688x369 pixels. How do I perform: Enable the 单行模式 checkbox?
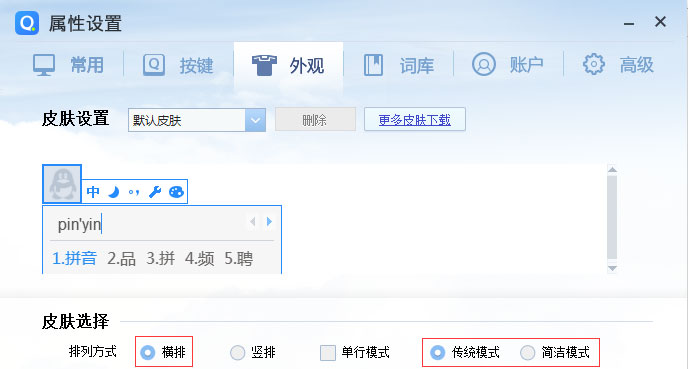coord(328,352)
